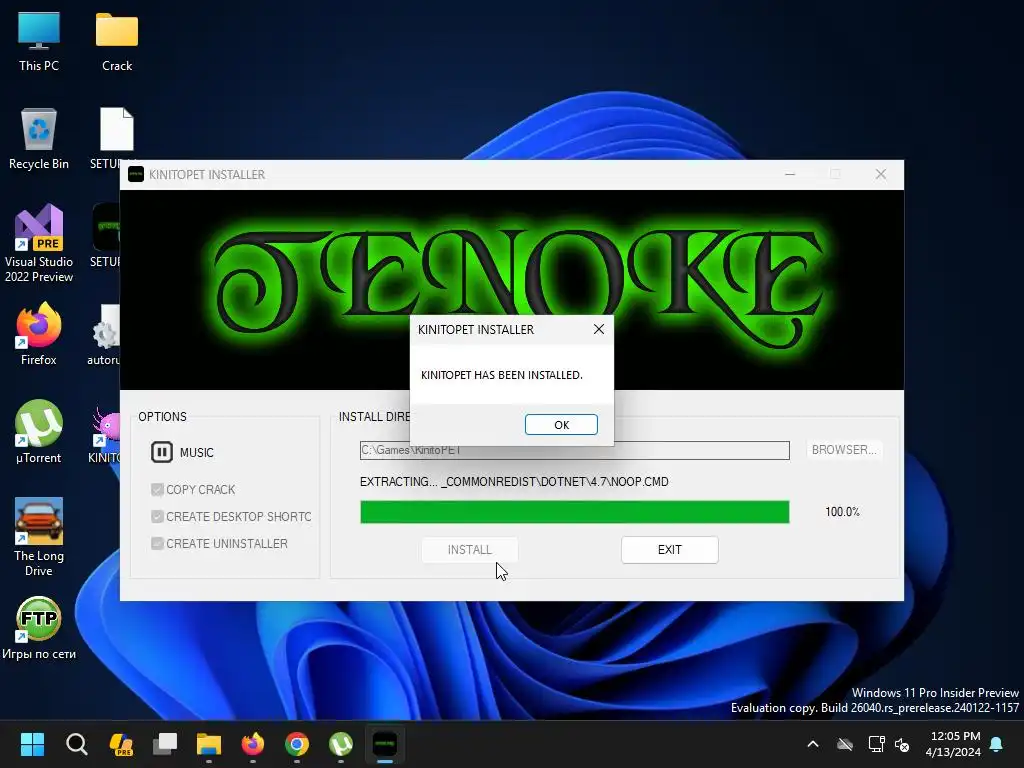Screen dimensions: 1024x768
Task: Open Copilot preview icon in taskbar
Action: (121, 744)
